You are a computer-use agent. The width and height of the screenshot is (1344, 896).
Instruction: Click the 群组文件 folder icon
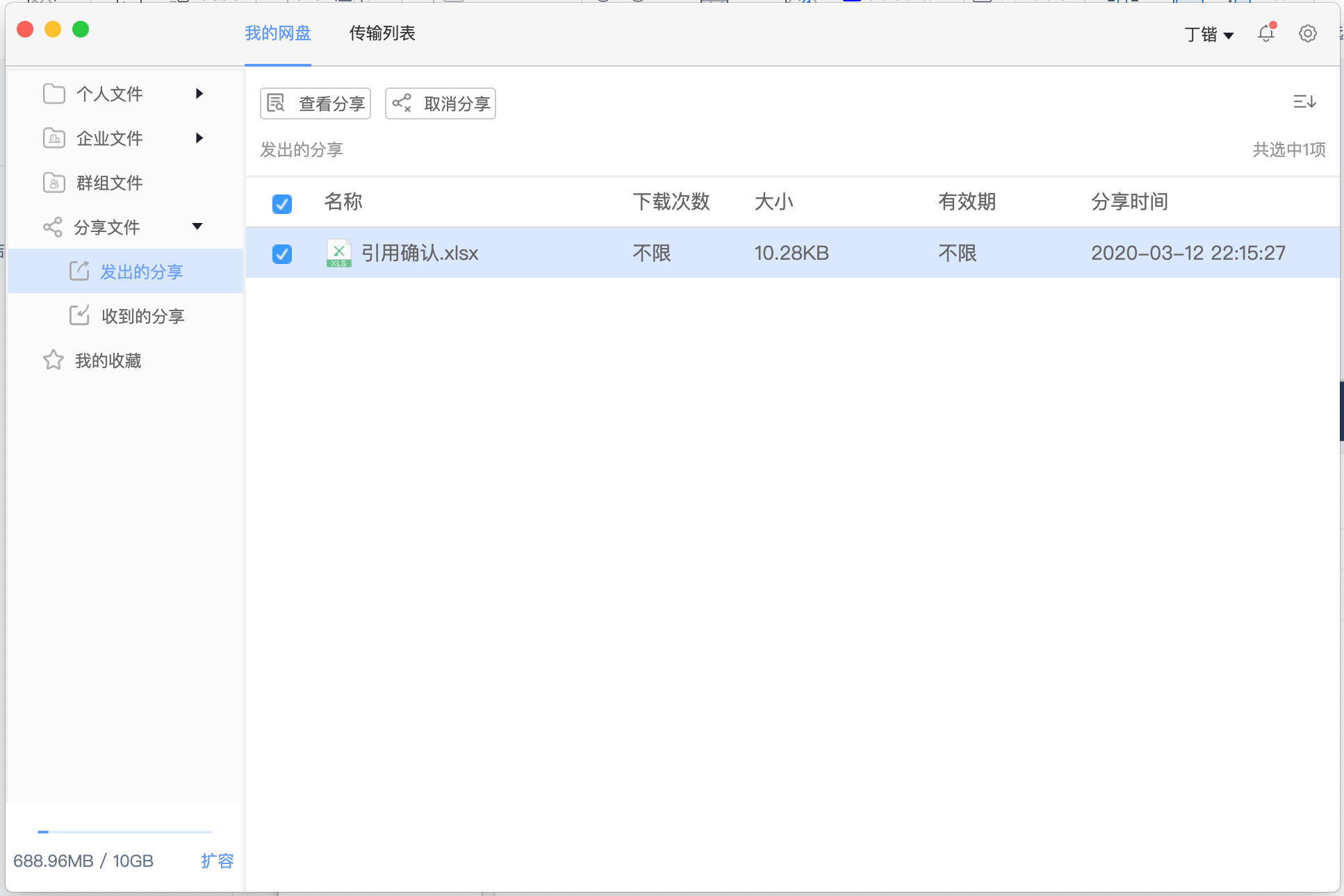pos(54,183)
